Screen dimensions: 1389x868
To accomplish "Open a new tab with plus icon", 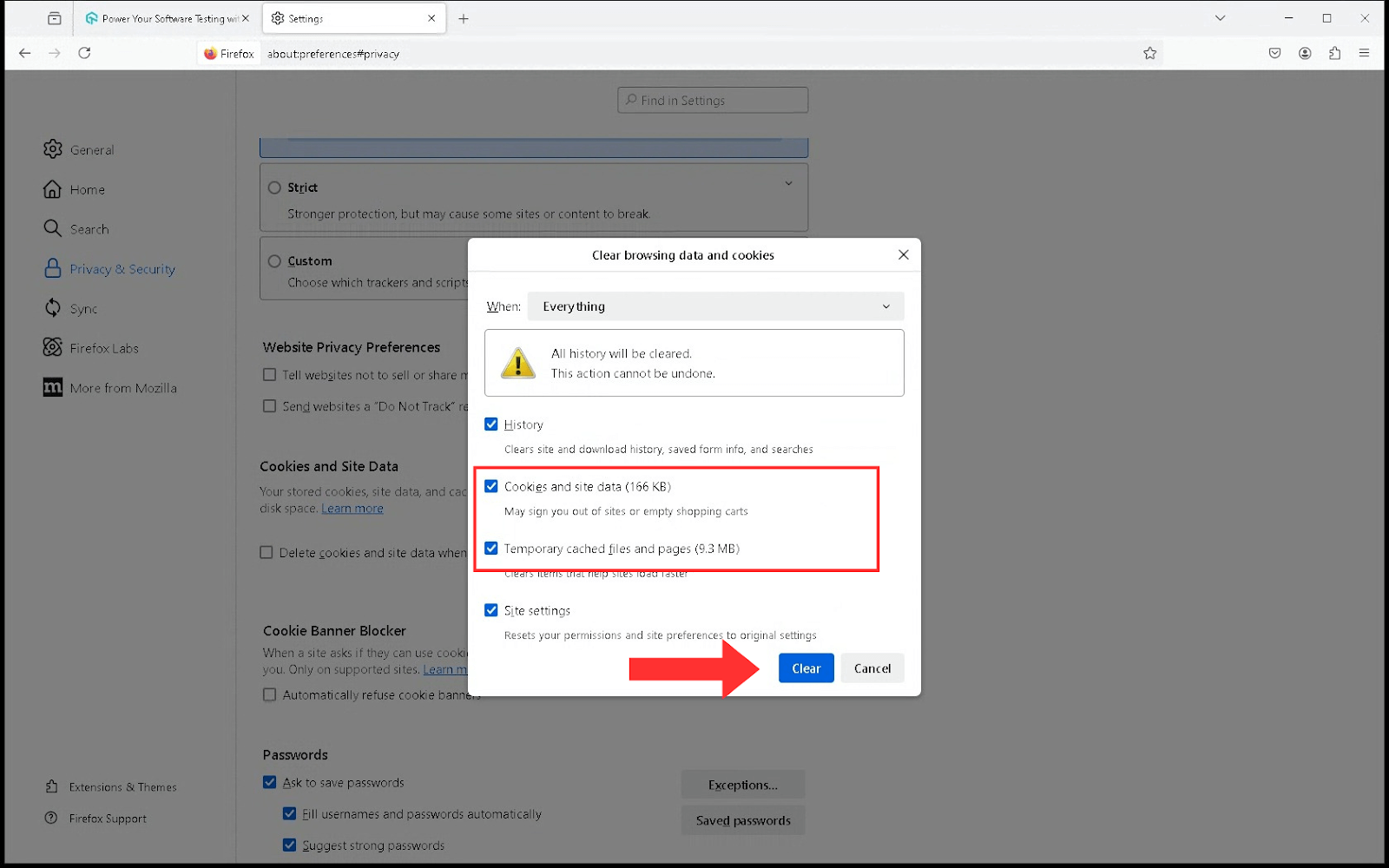I will (464, 18).
